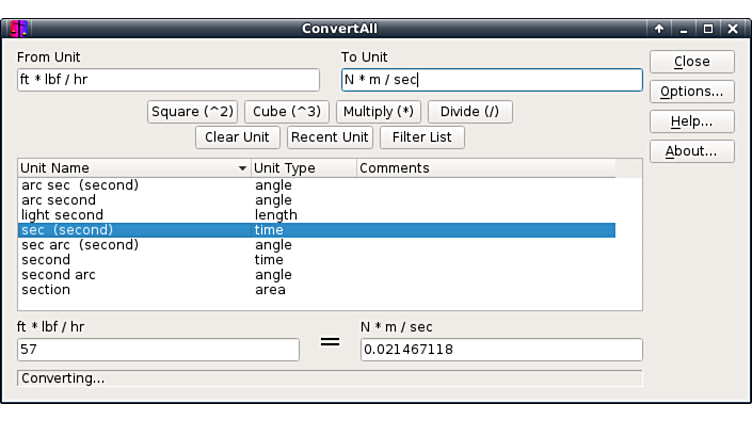Open the Filter List menu

pos(422,137)
